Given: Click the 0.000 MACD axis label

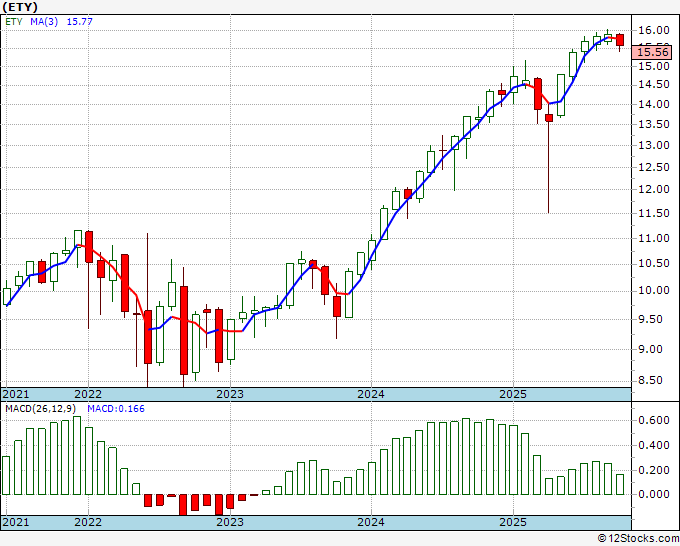Looking at the screenshot, I should 654,494.
